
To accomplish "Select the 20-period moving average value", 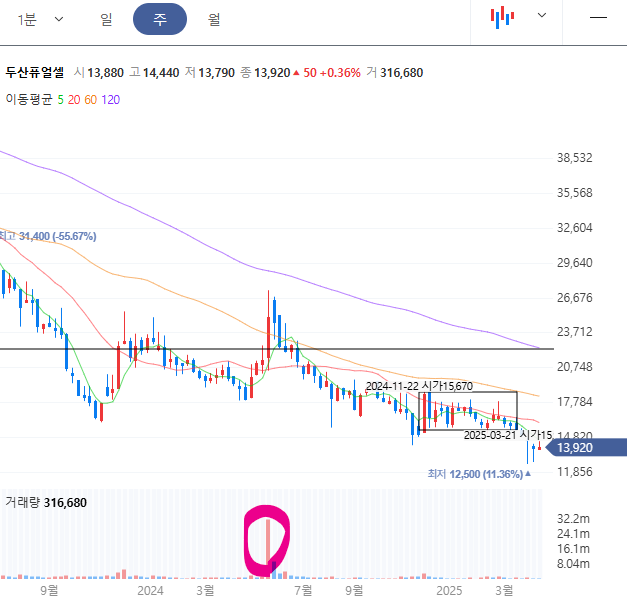I will point(74,100).
